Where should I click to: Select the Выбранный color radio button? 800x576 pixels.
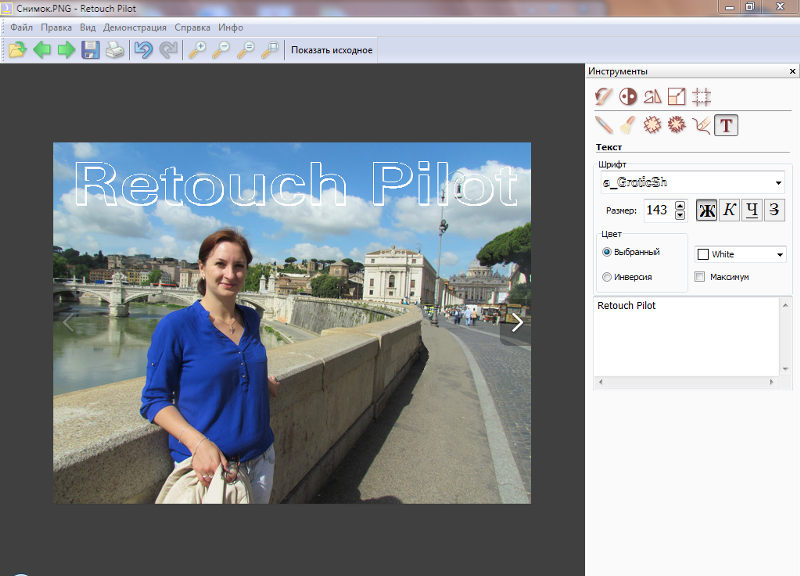click(607, 252)
